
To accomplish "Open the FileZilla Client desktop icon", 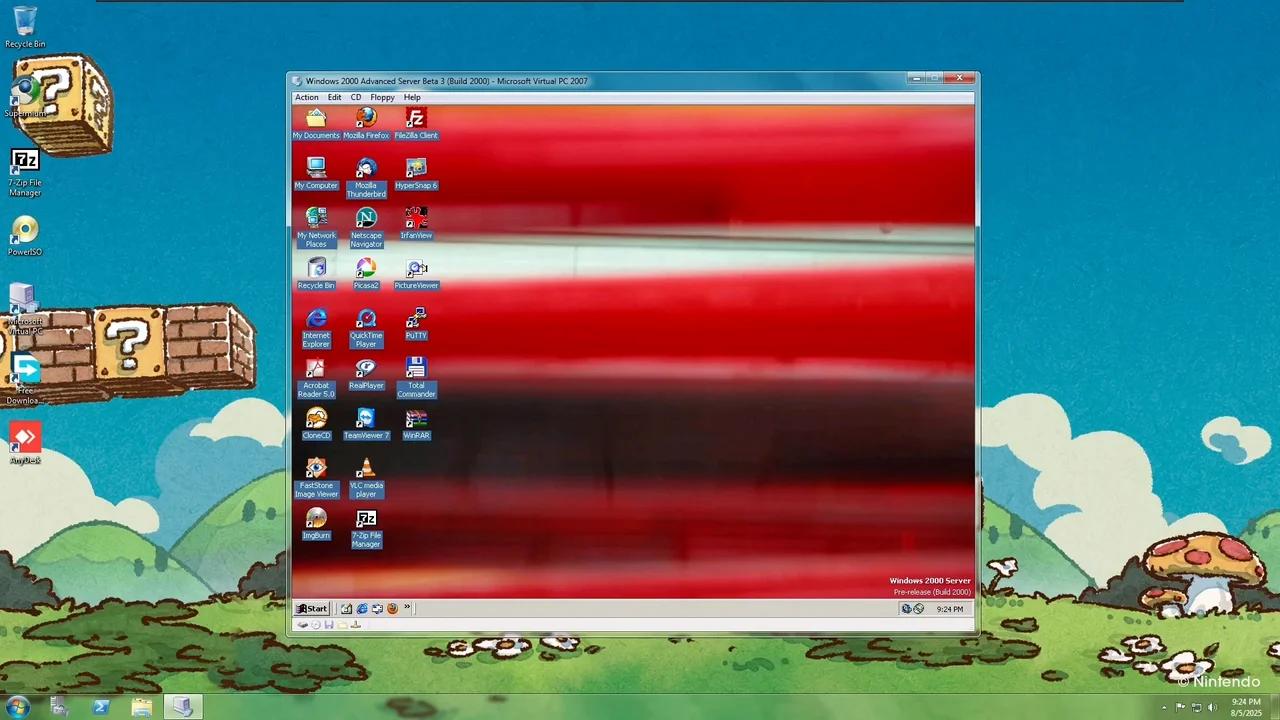I will [x=416, y=124].
